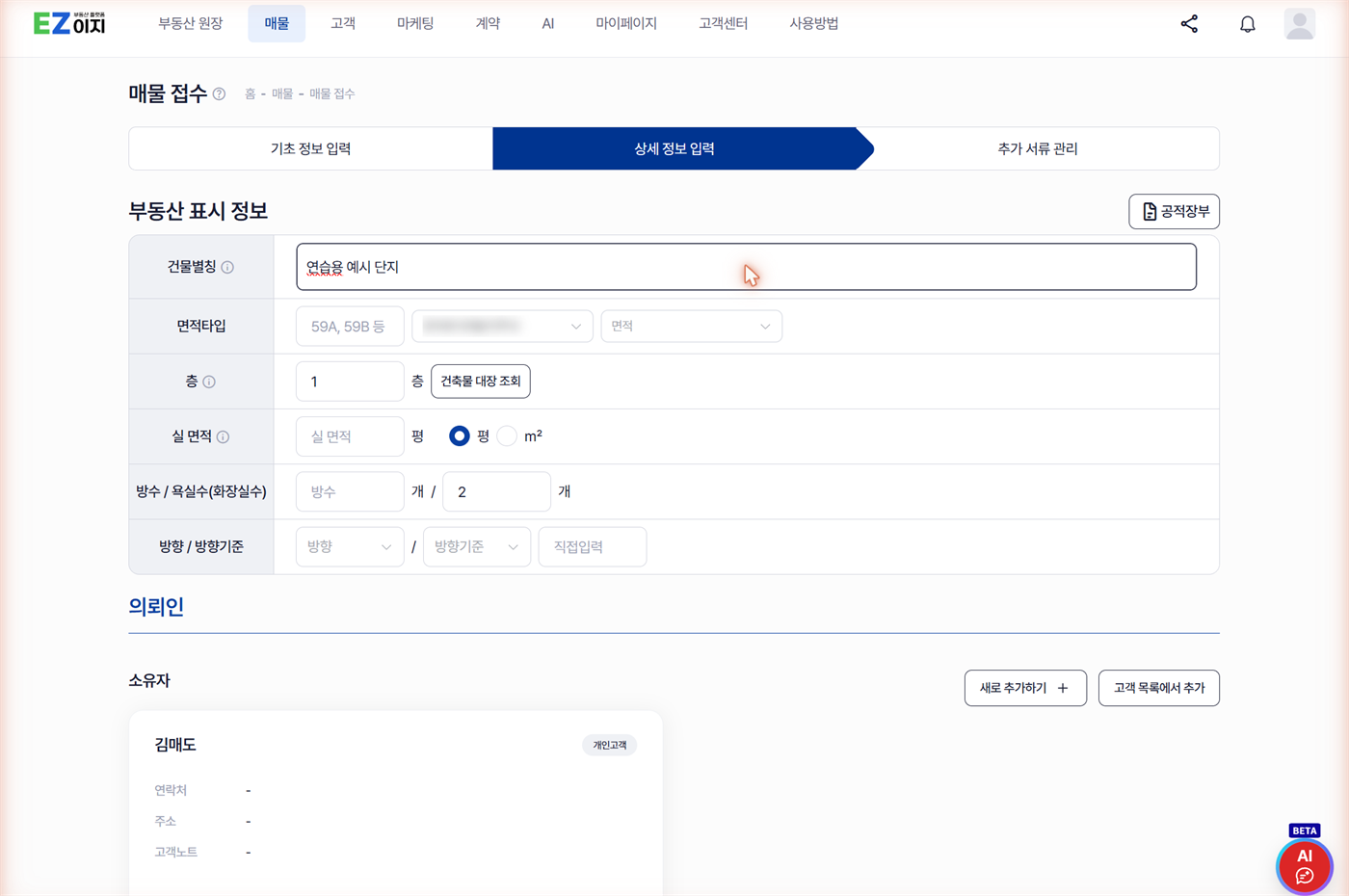Click help icon next to 매물 접수 title

tap(219, 94)
